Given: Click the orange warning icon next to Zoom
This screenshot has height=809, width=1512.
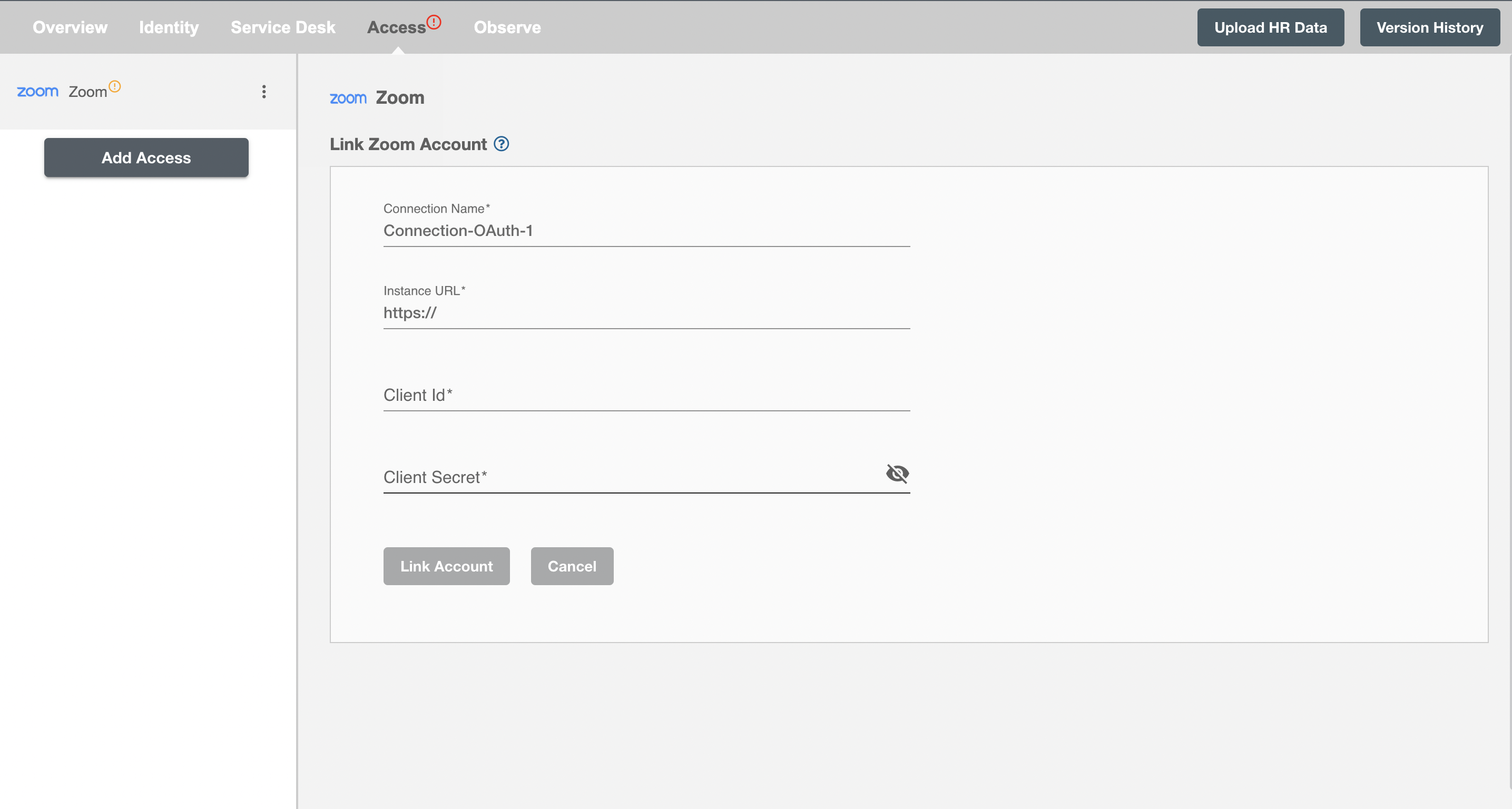Looking at the screenshot, I should 115,86.
